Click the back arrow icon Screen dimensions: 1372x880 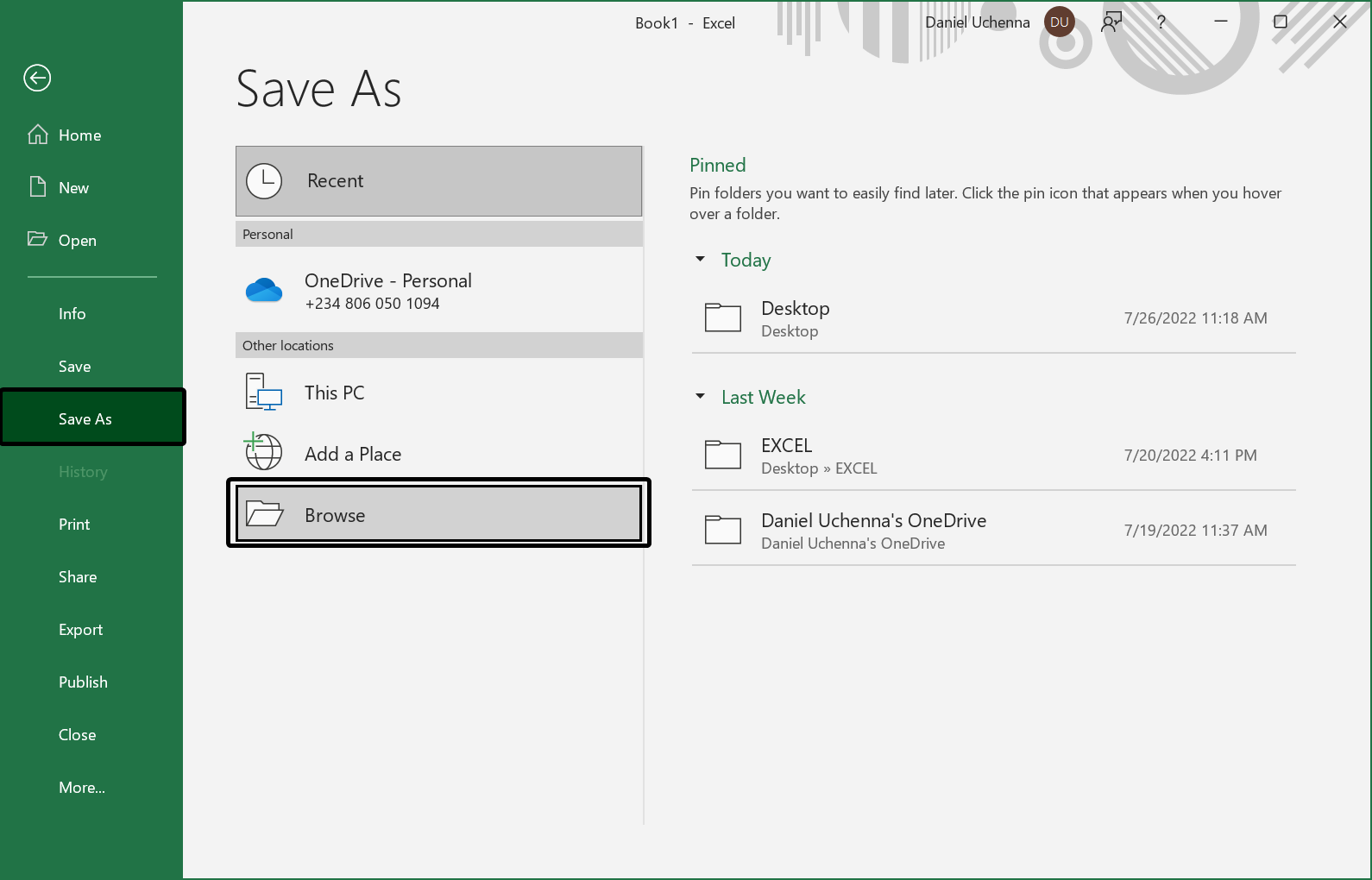pos(37,79)
